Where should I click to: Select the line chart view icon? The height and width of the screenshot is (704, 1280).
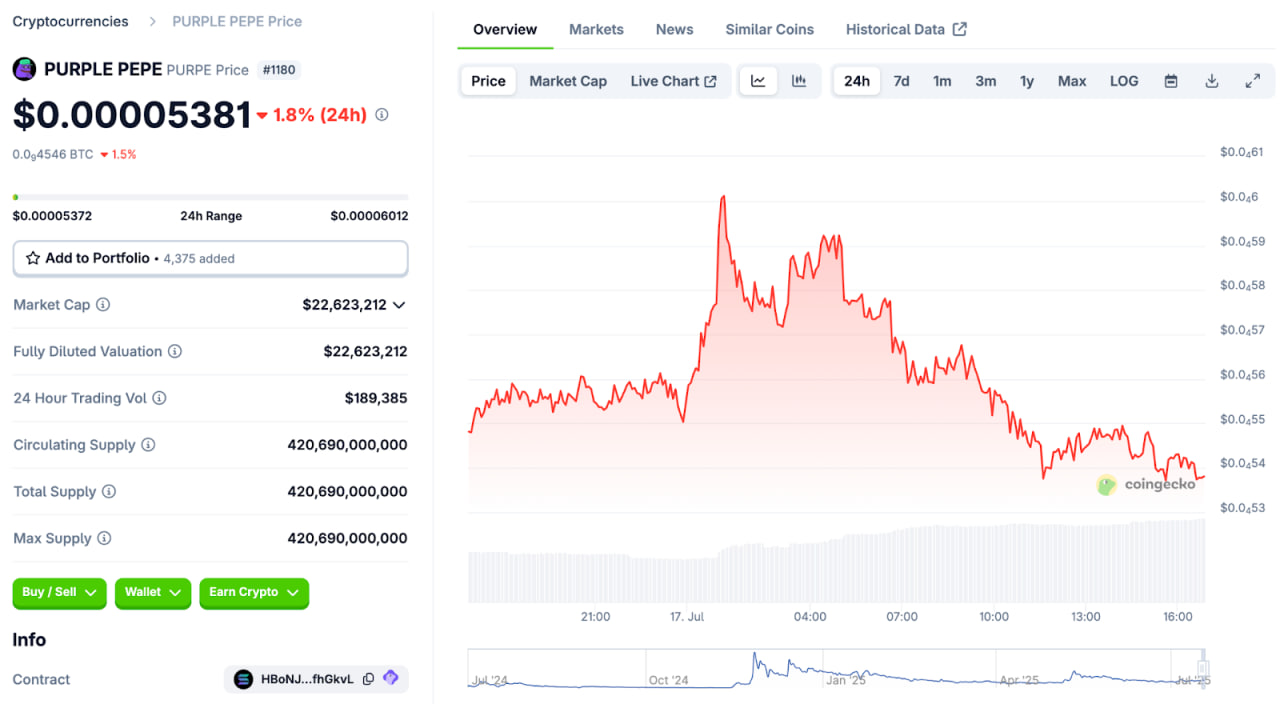click(758, 81)
